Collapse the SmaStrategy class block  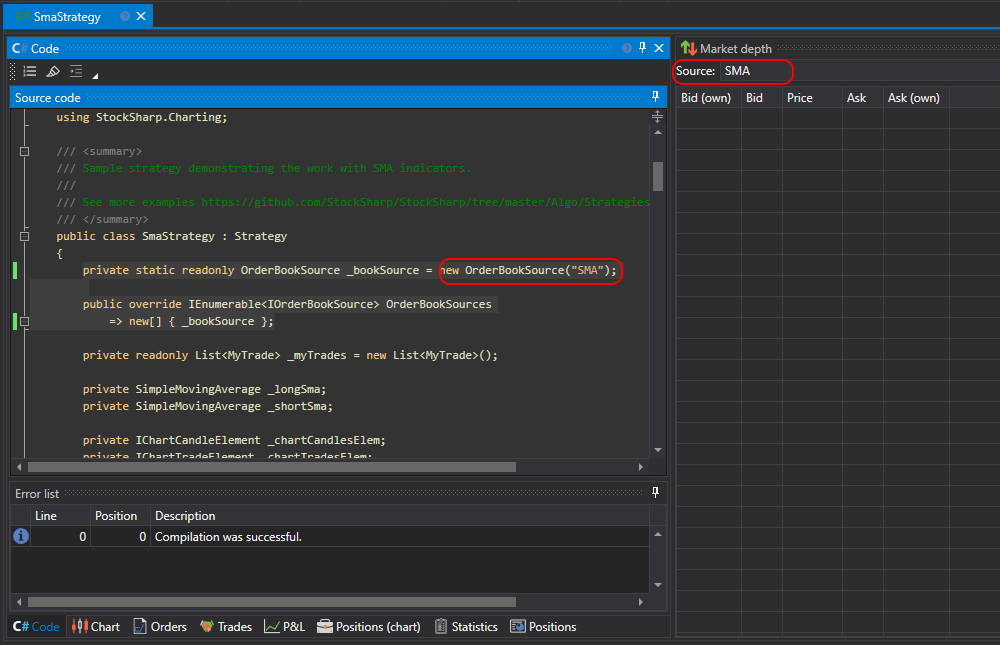tap(24, 236)
